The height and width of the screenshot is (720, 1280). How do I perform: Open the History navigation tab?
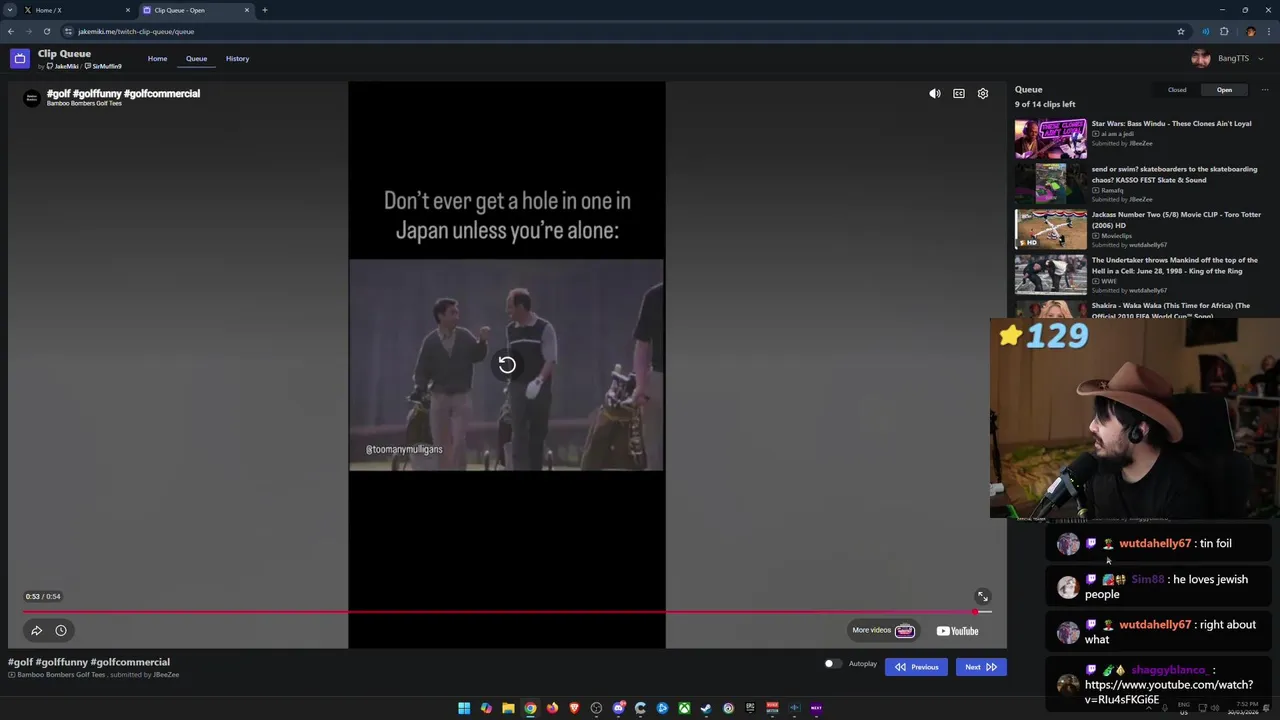pos(237,59)
